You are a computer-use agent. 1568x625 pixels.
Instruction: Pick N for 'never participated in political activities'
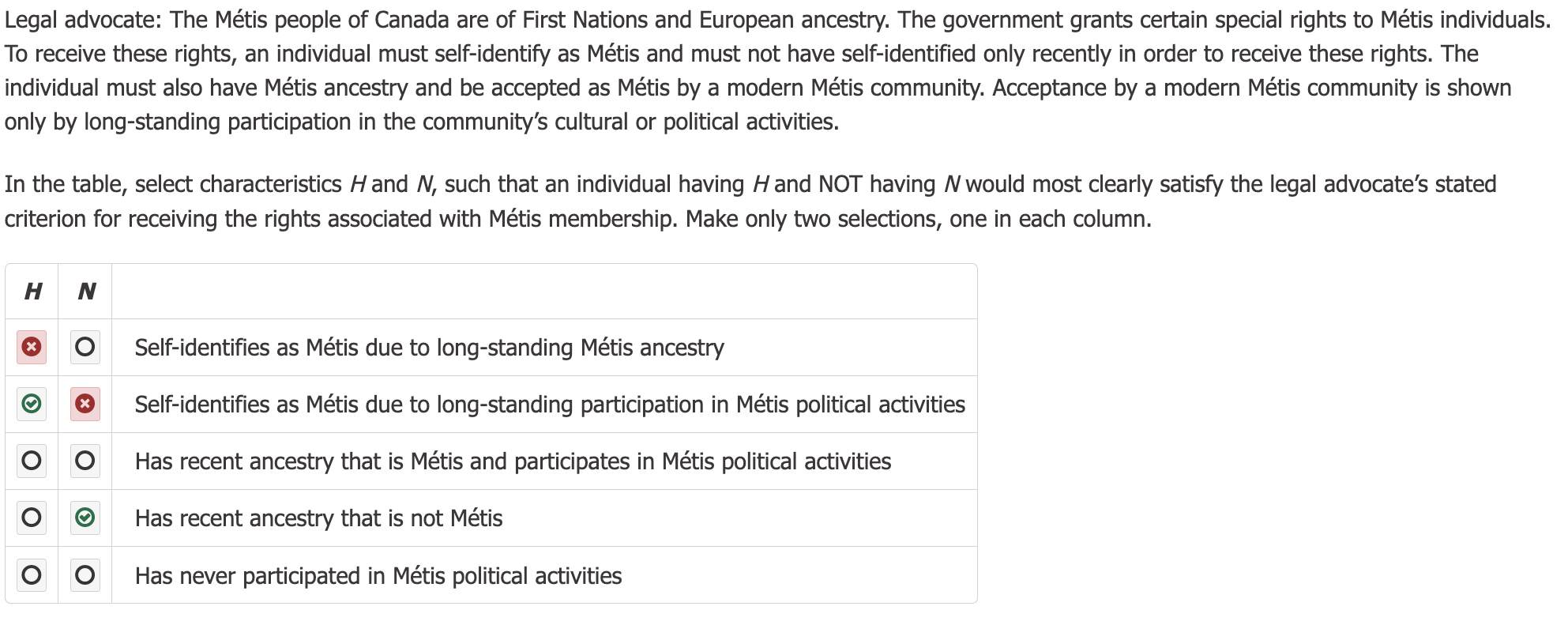pos(85,574)
